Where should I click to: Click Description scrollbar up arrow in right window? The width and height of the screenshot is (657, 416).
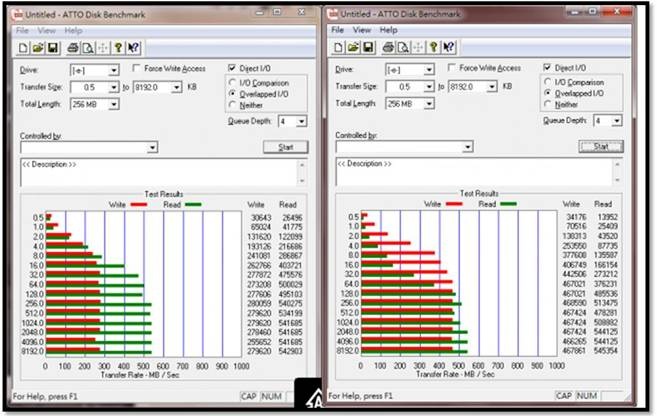pos(617,164)
